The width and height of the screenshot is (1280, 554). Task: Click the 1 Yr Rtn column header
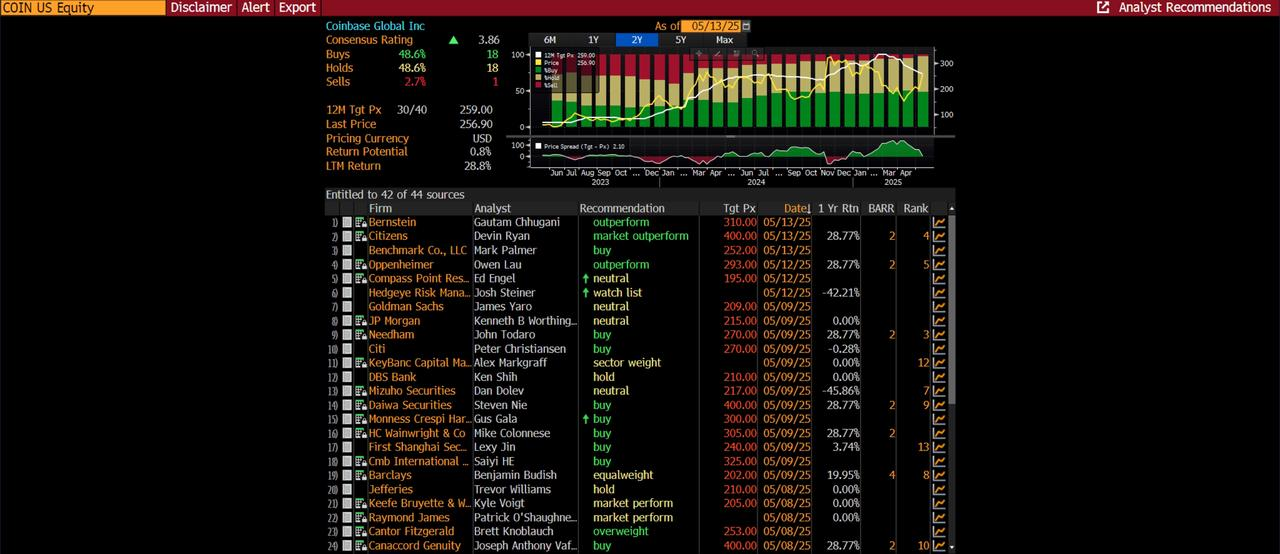click(838, 209)
